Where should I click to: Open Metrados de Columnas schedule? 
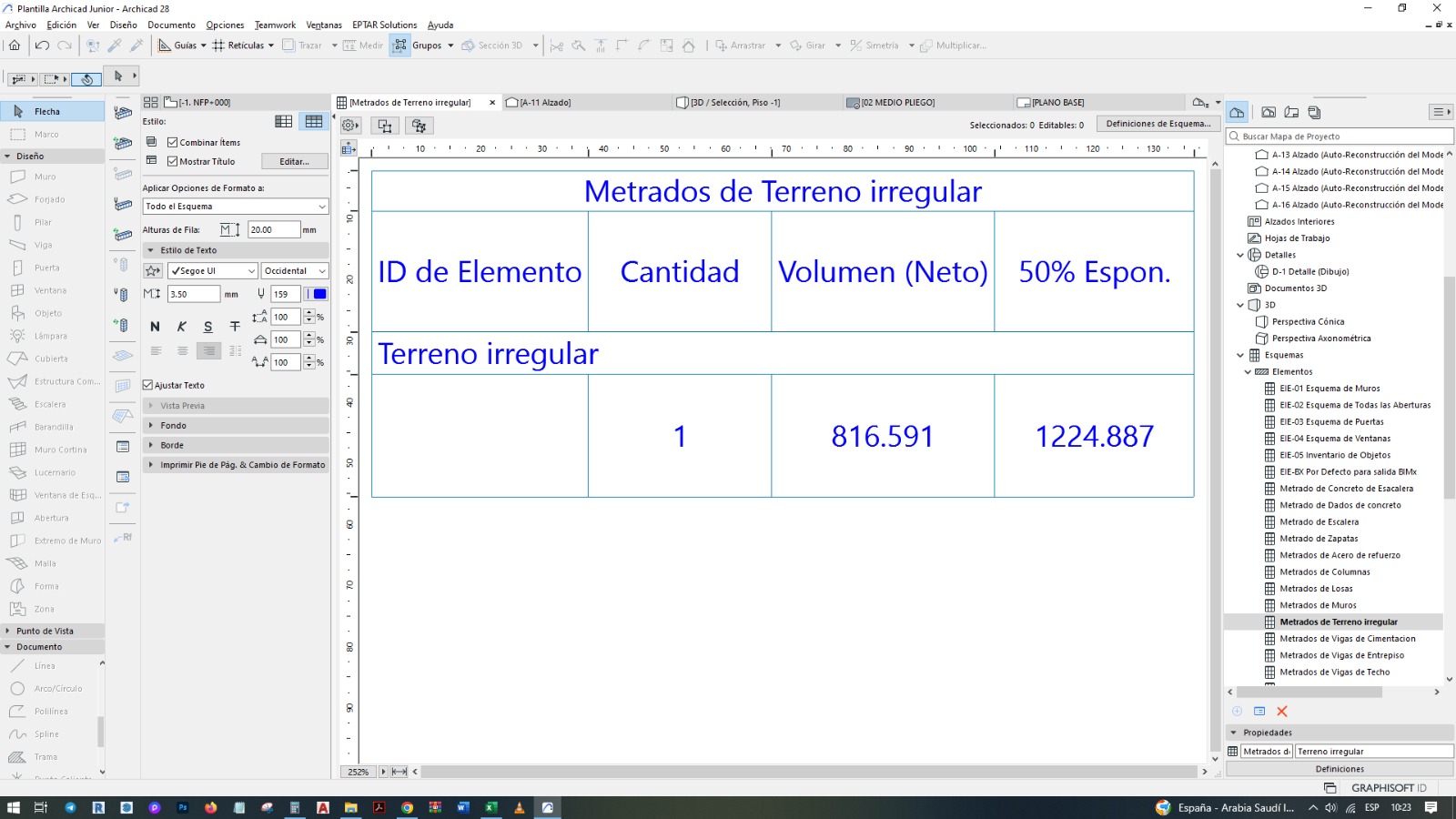(x=1324, y=572)
